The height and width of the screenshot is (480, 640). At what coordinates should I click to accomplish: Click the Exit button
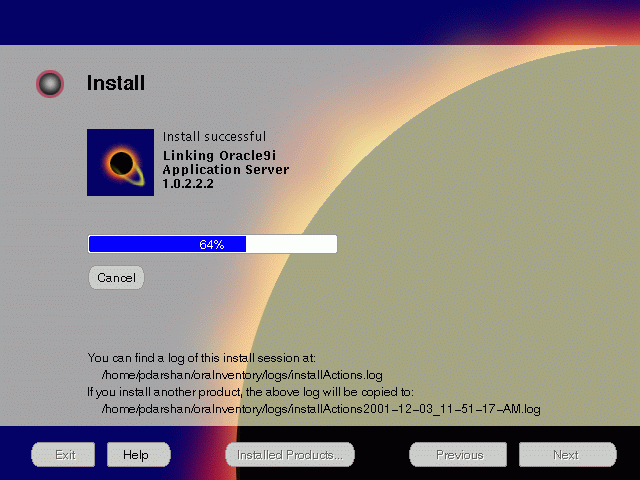(63, 455)
